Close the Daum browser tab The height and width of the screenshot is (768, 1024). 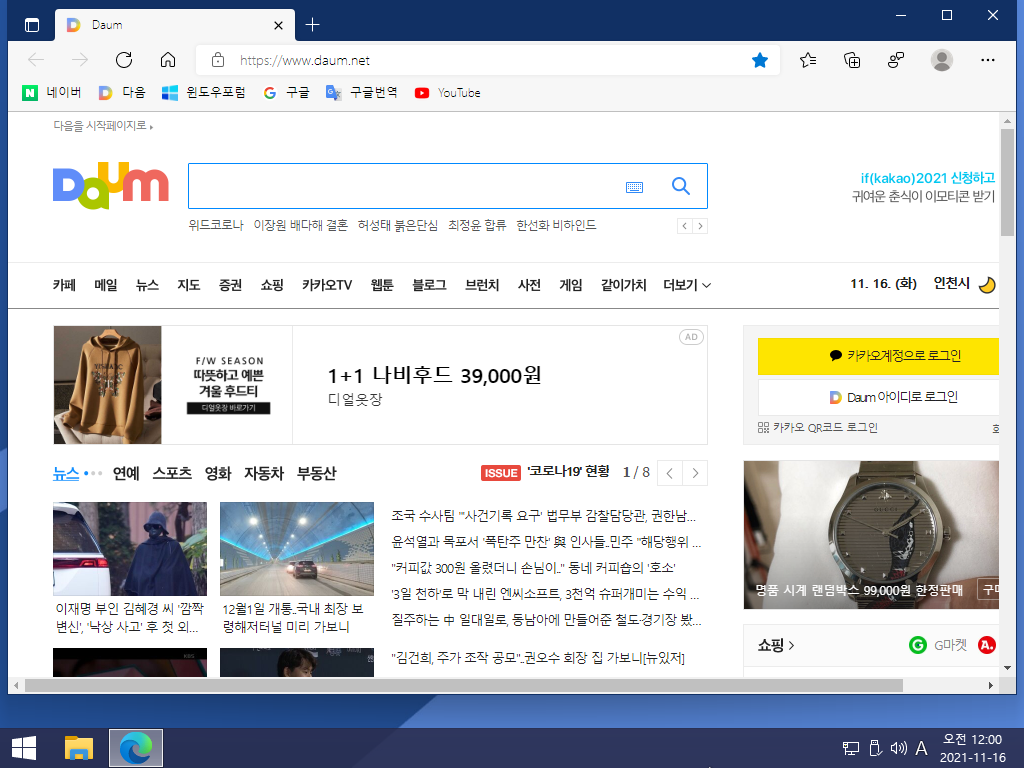(x=278, y=25)
